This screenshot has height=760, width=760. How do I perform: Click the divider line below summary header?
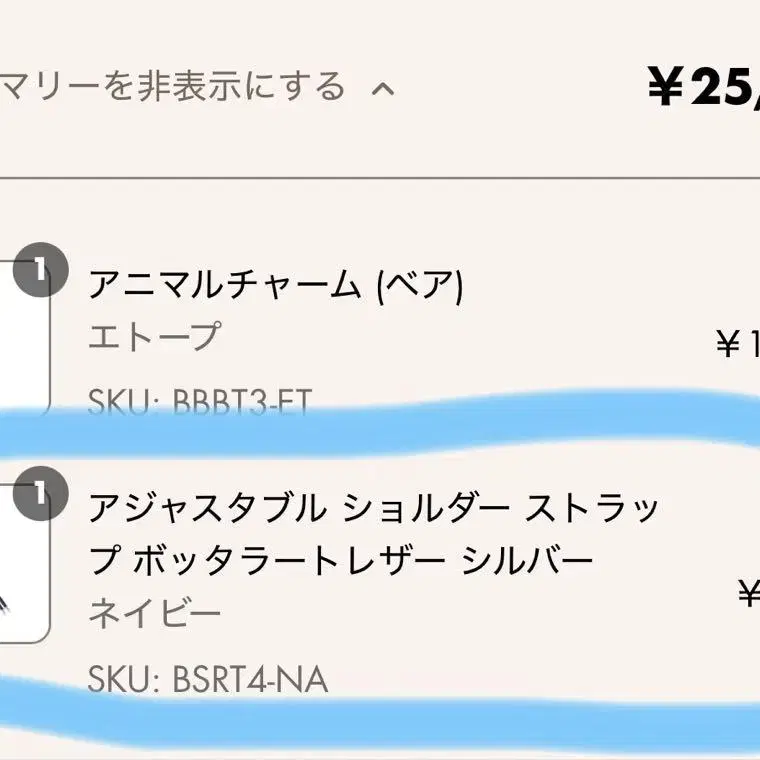click(380, 178)
